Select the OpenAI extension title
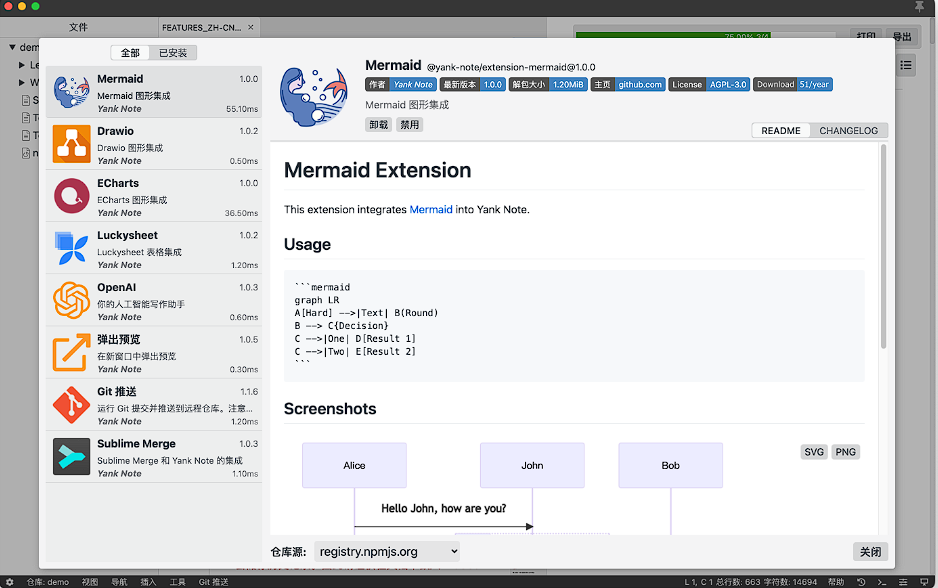This screenshot has width=938, height=588. tap(117, 287)
